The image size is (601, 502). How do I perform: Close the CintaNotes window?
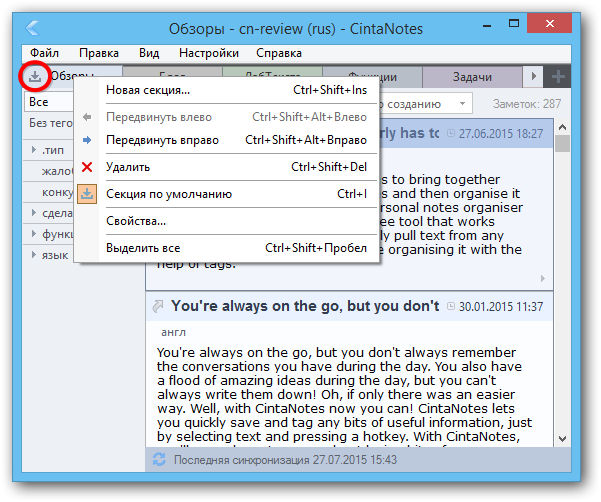(x=550, y=24)
